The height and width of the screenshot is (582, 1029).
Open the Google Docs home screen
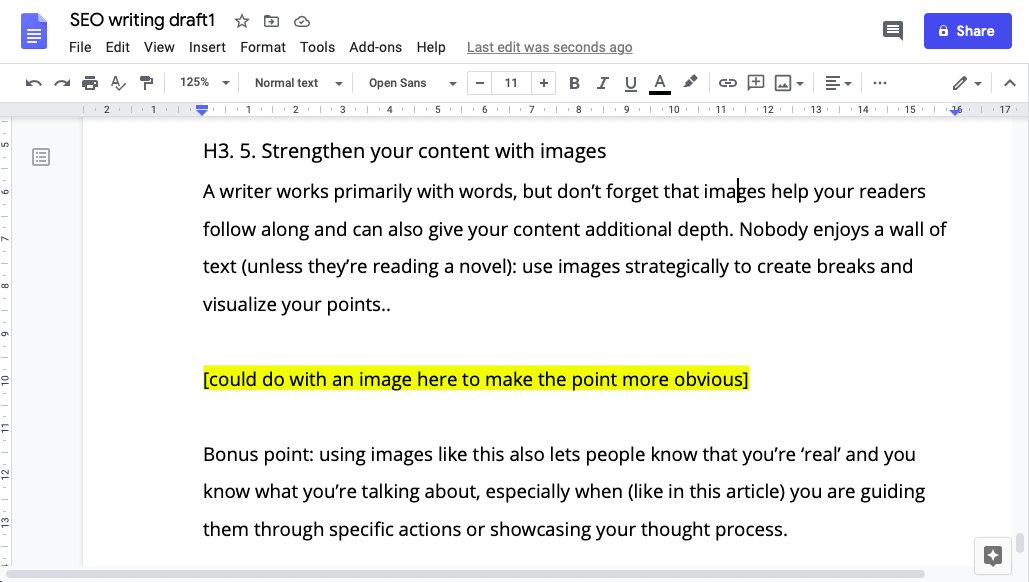tap(33, 31)
